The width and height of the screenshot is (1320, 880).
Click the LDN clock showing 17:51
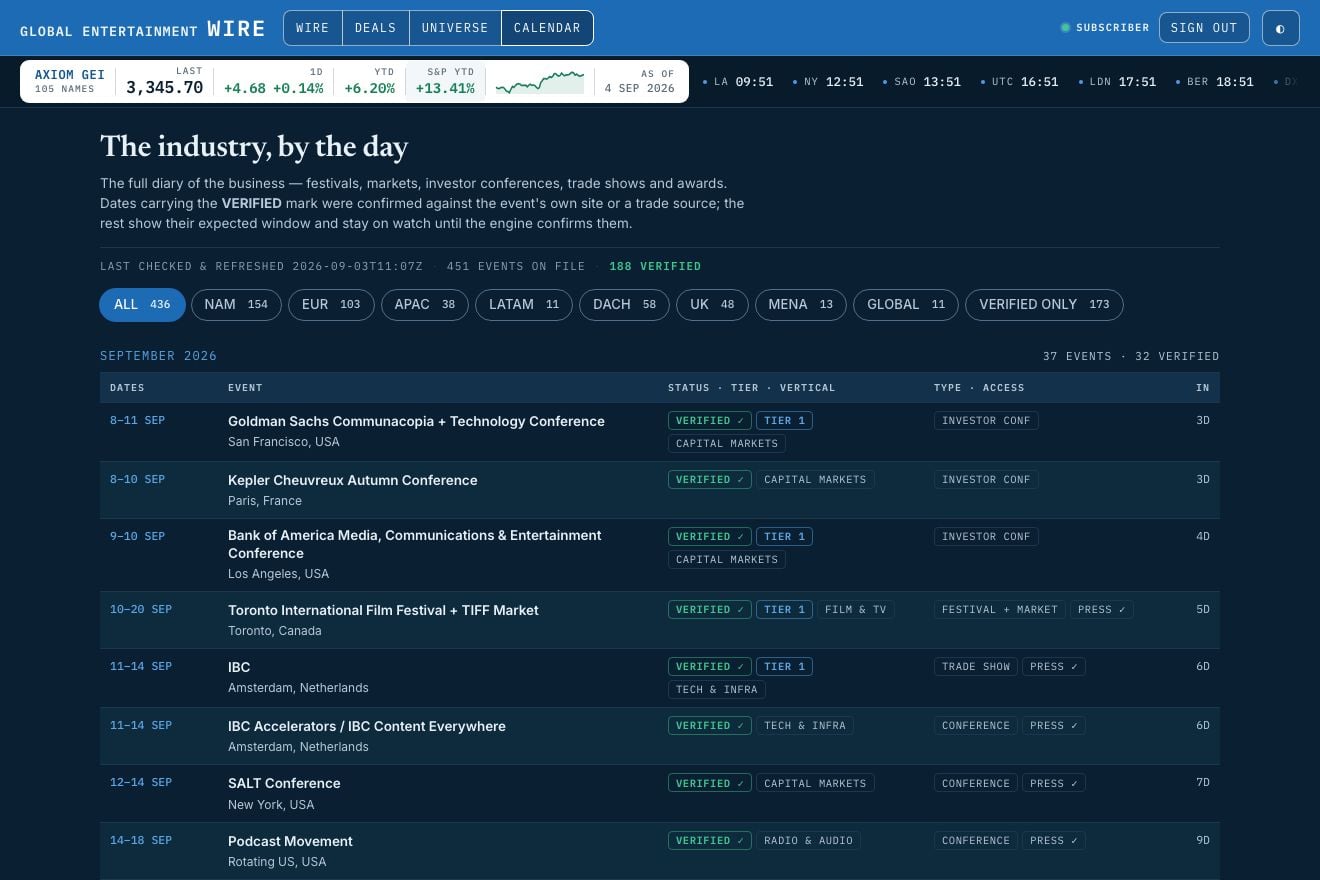tap(1117, 82)
